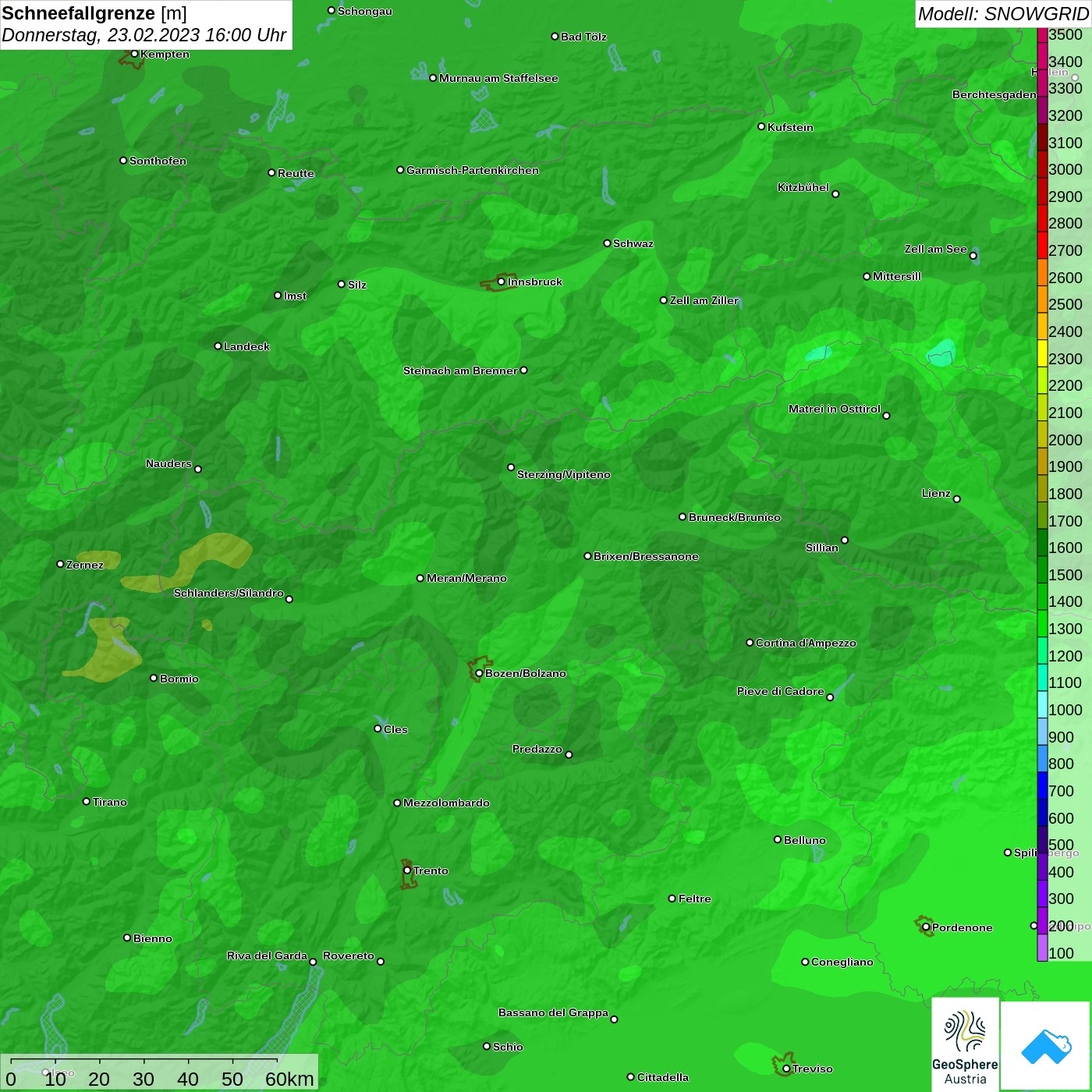Click the 2300 m yellow legend swatch

1042,353
